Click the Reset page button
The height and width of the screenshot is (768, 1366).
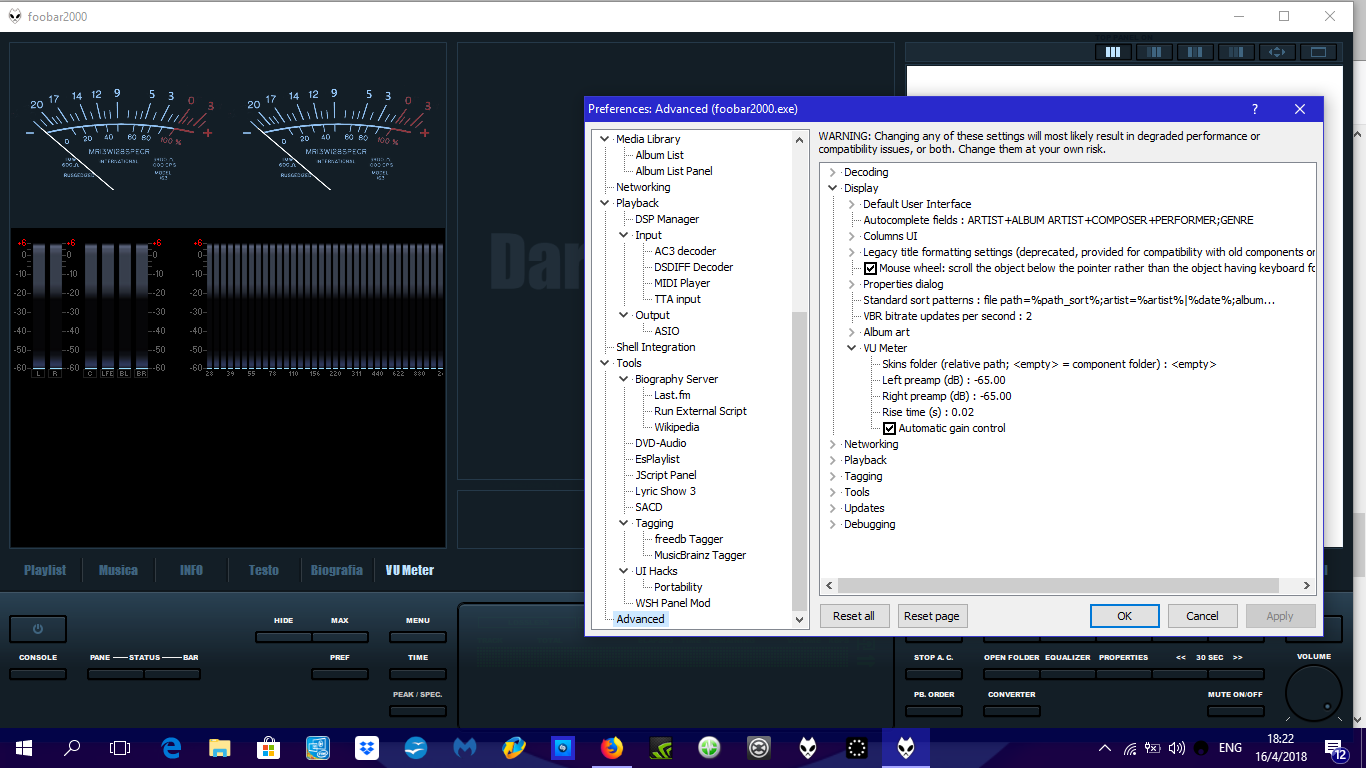point(932,616)
